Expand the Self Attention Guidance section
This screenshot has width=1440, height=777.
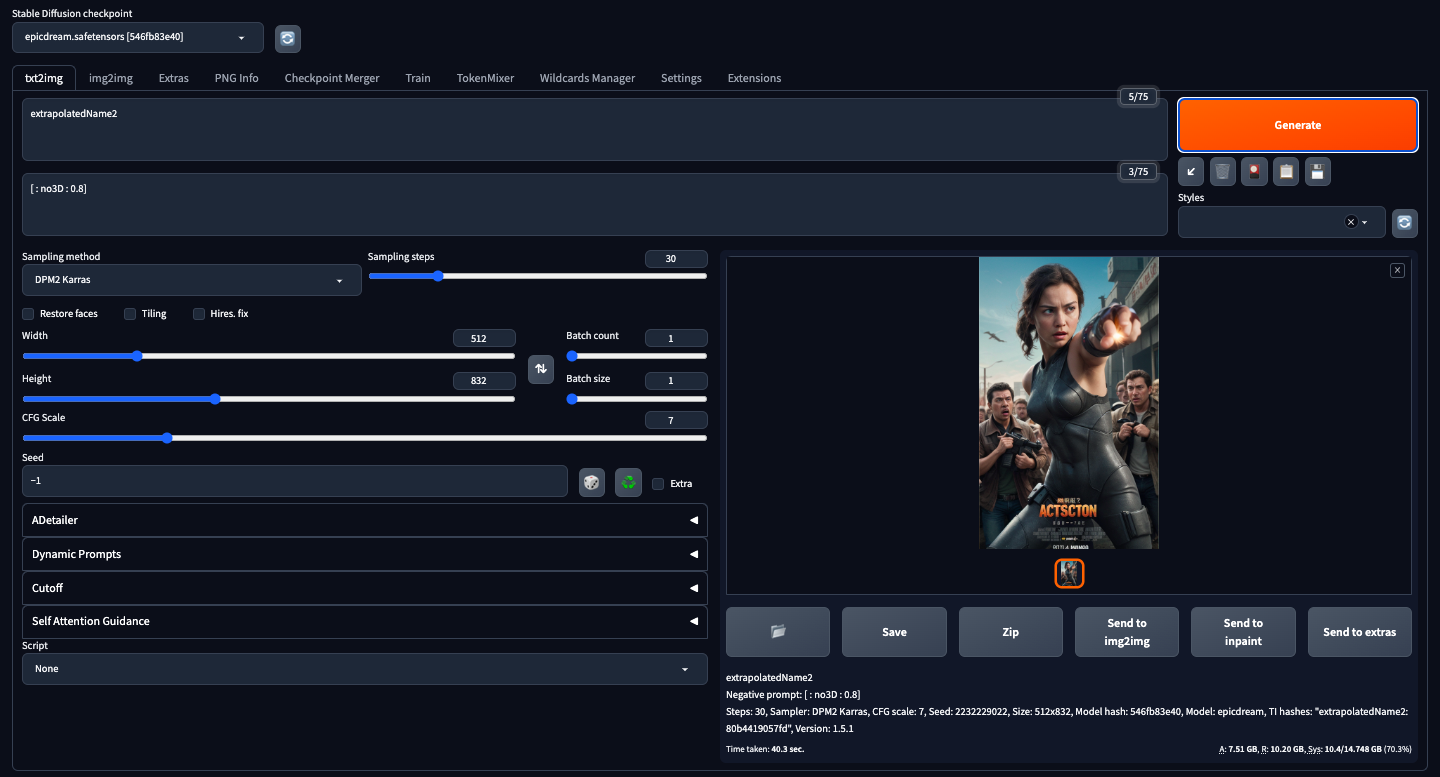coord(365,621)
